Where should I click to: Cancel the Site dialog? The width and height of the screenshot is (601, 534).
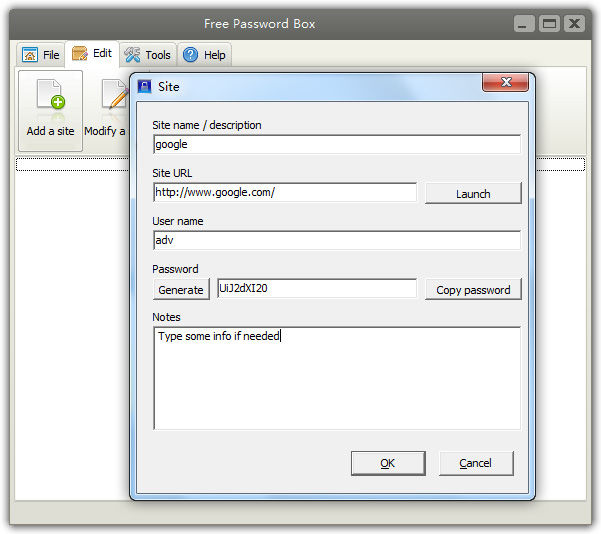[x=475, y=463]
